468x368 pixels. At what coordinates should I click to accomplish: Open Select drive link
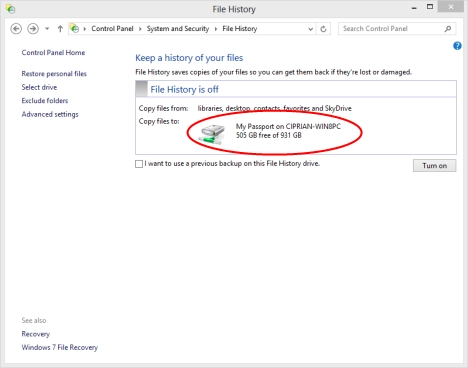[x=39, y=87]
